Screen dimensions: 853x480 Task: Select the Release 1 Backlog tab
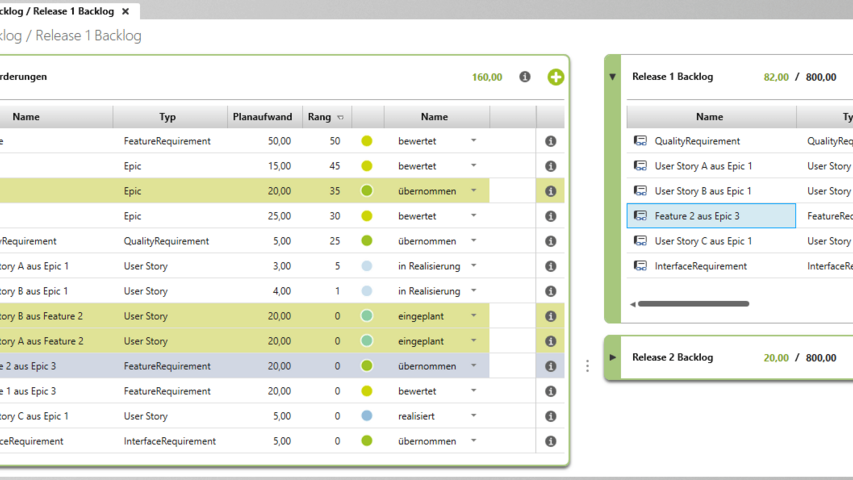[x=60, y=12]
